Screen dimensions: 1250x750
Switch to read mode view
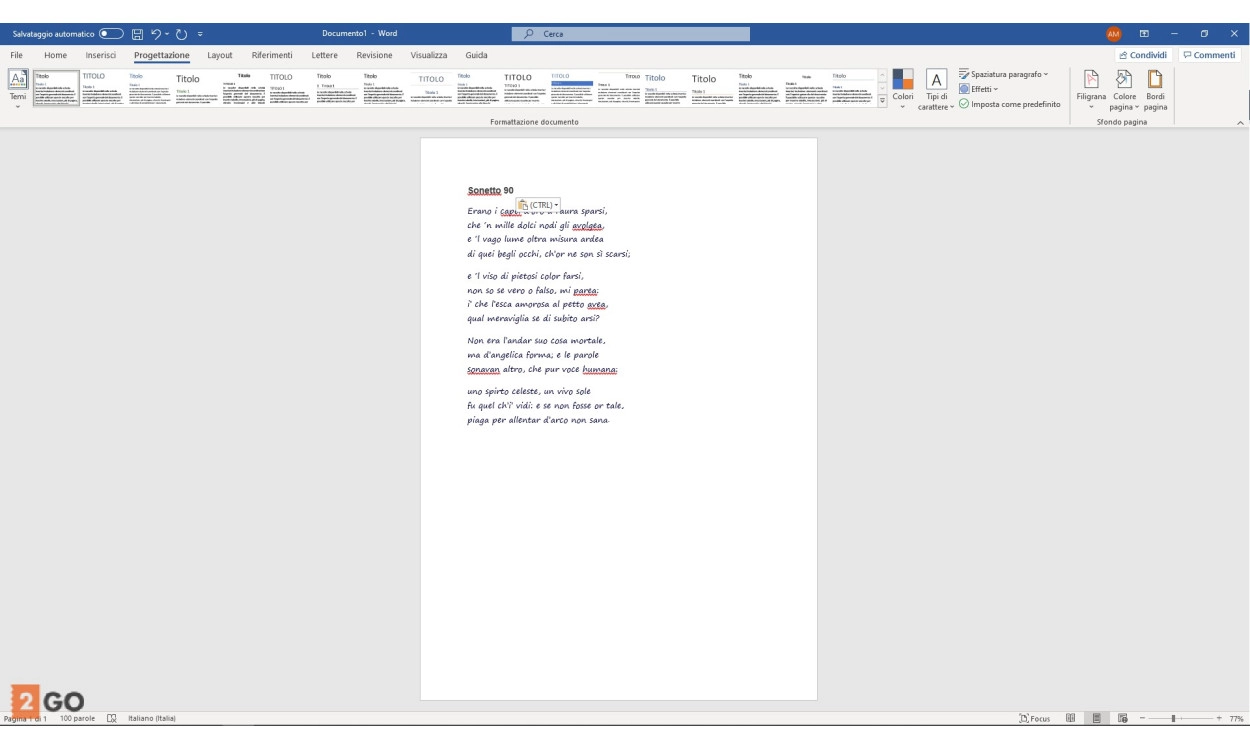click(x=1070, y=719)
